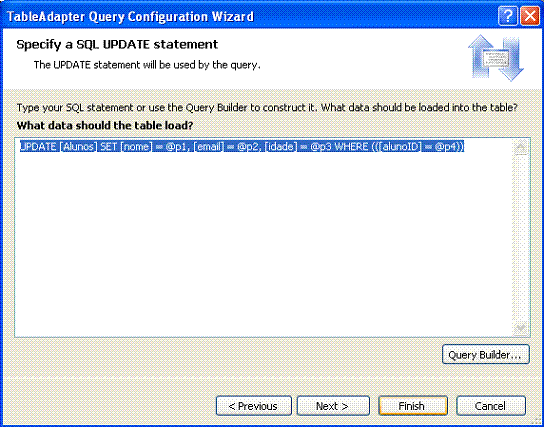Click the 'What data should the table load?' label
The image size is (544, 427).
105,125
